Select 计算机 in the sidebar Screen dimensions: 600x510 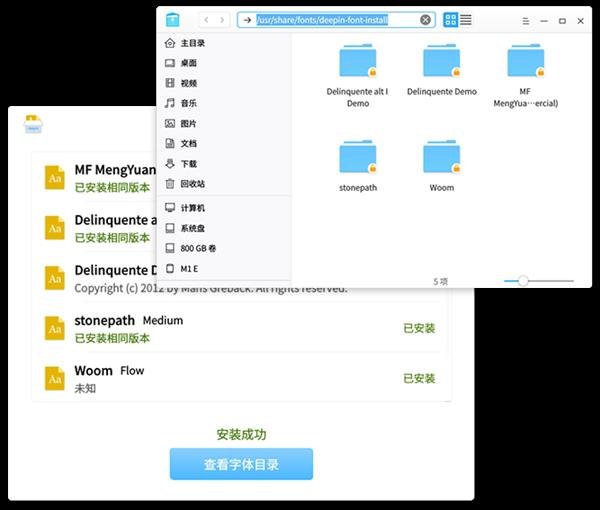click(192, 207)
